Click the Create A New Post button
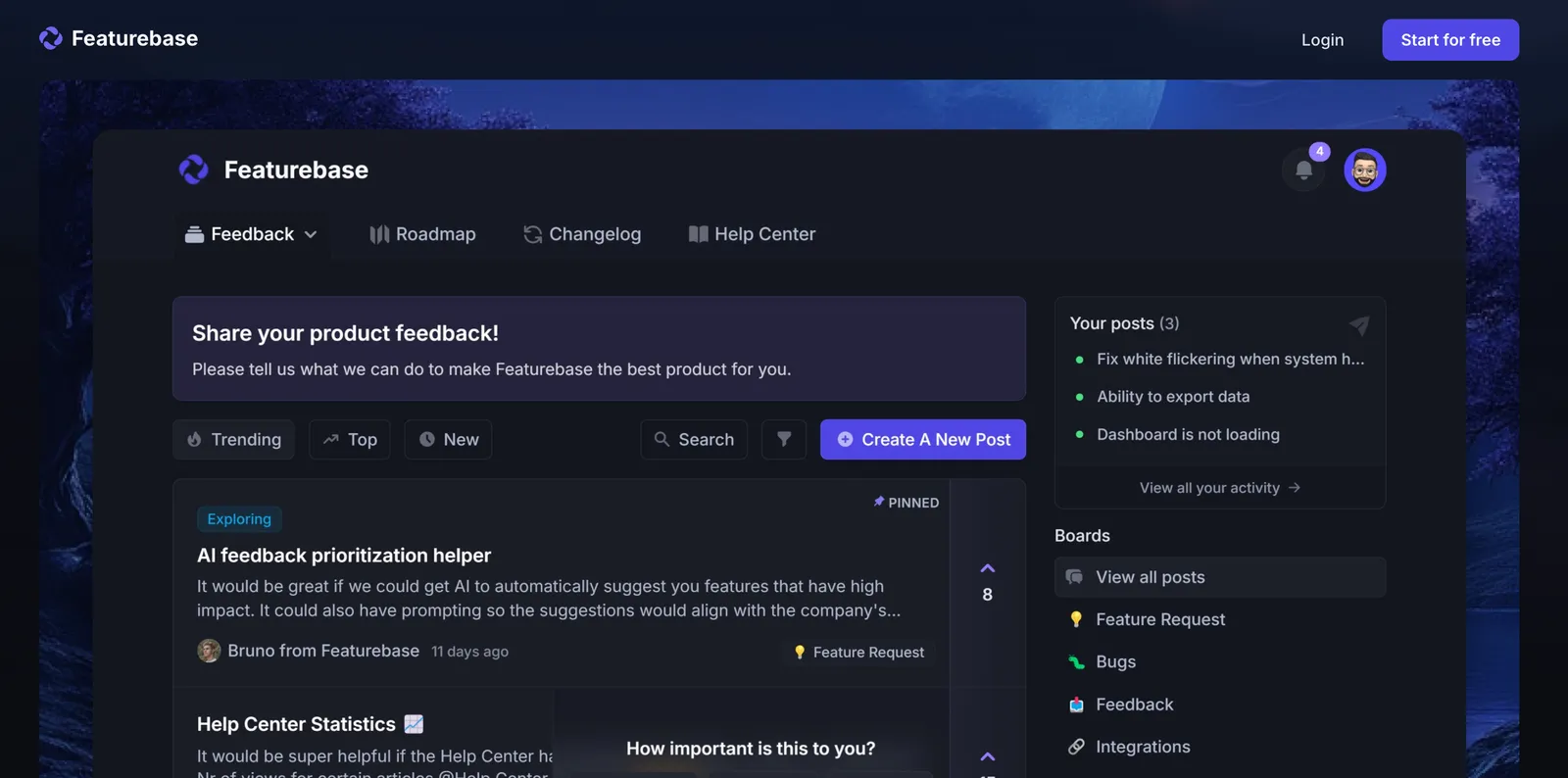1568x778 pixels. (923, 439)
